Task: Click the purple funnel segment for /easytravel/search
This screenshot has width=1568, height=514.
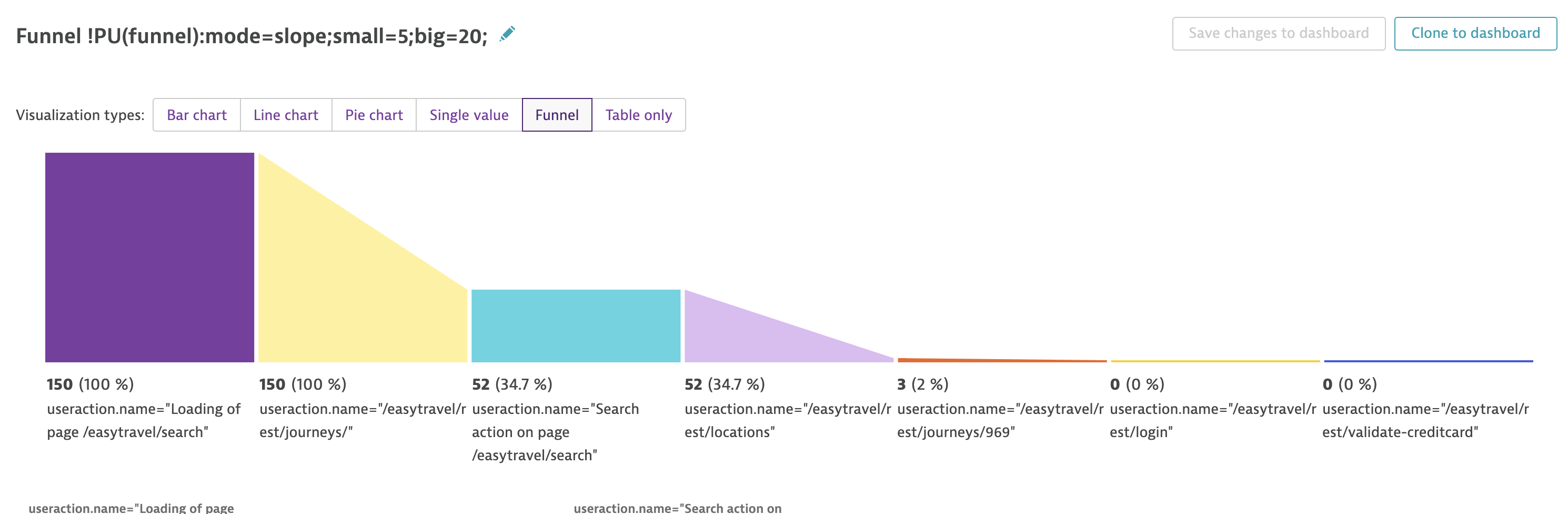Action: 148,256
